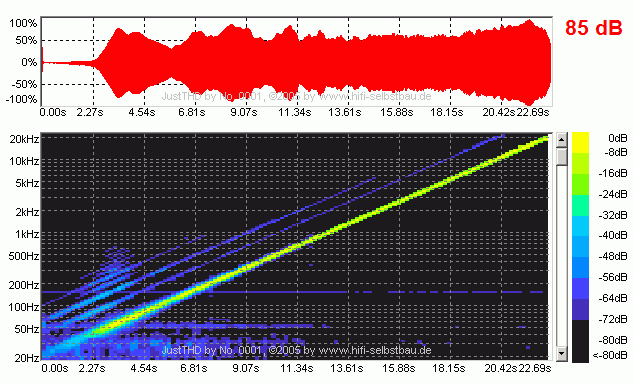The image size is (634, 383).
Task: Click the '-56dB' legend label
Action: pyautogui.click(x=613, y=277)
